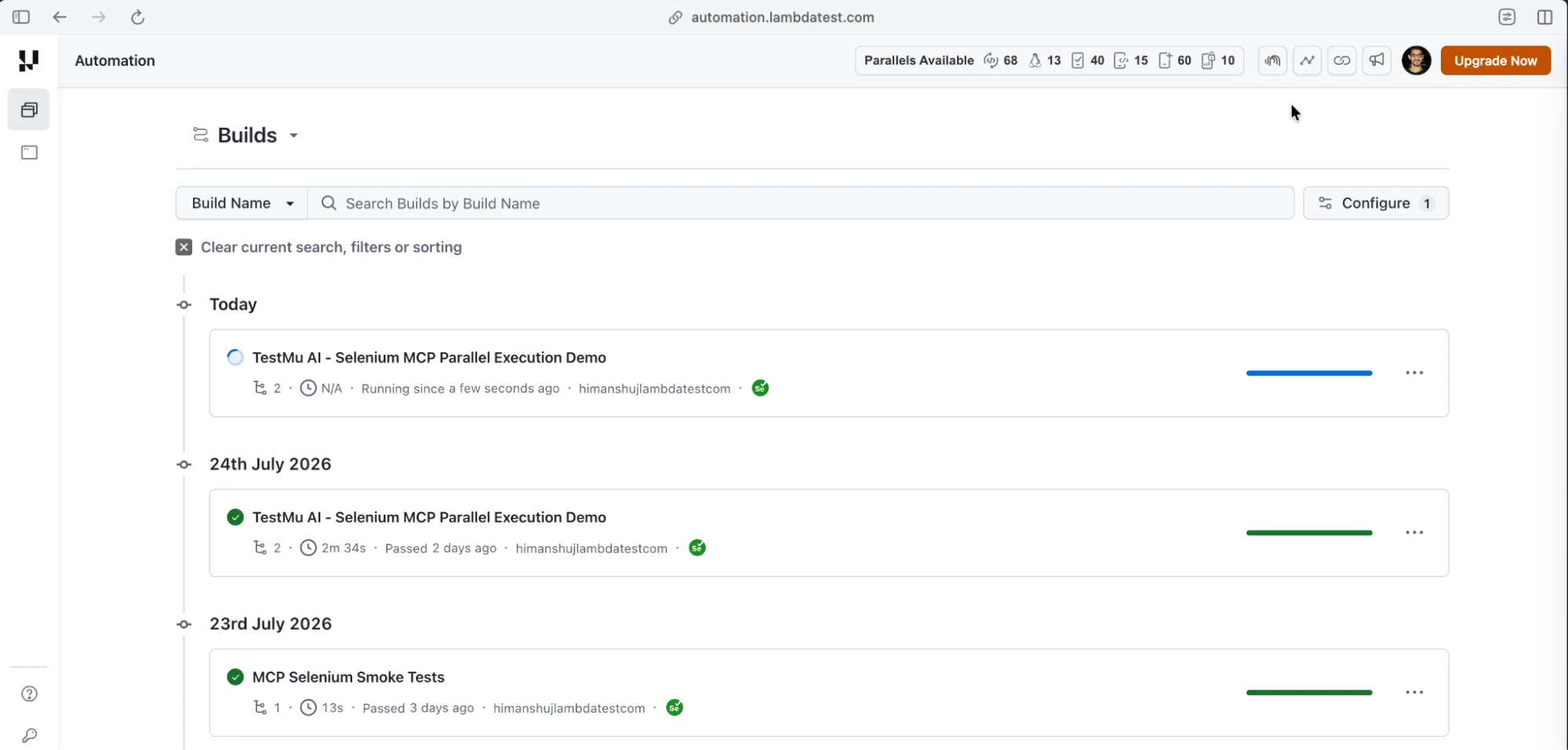1568x750 pixels.
Task: Click the parallels count 10 icon
Action: coord(1208,60)
